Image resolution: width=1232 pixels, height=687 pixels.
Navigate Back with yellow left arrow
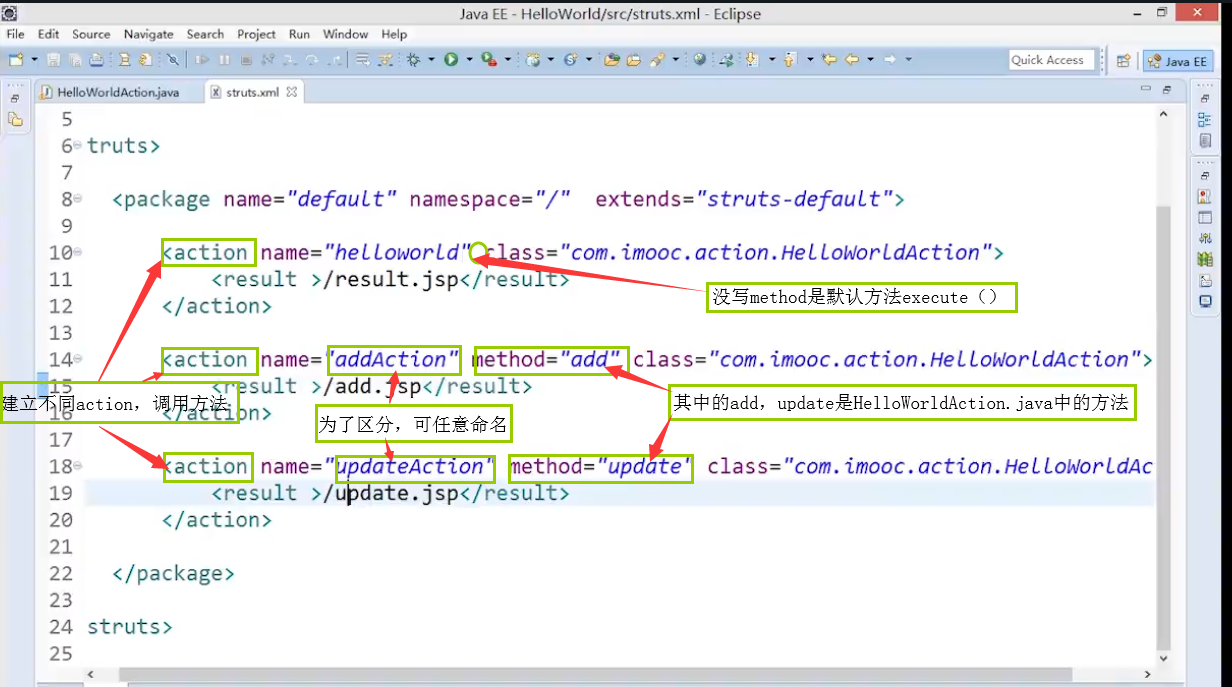tap(852, 60)
